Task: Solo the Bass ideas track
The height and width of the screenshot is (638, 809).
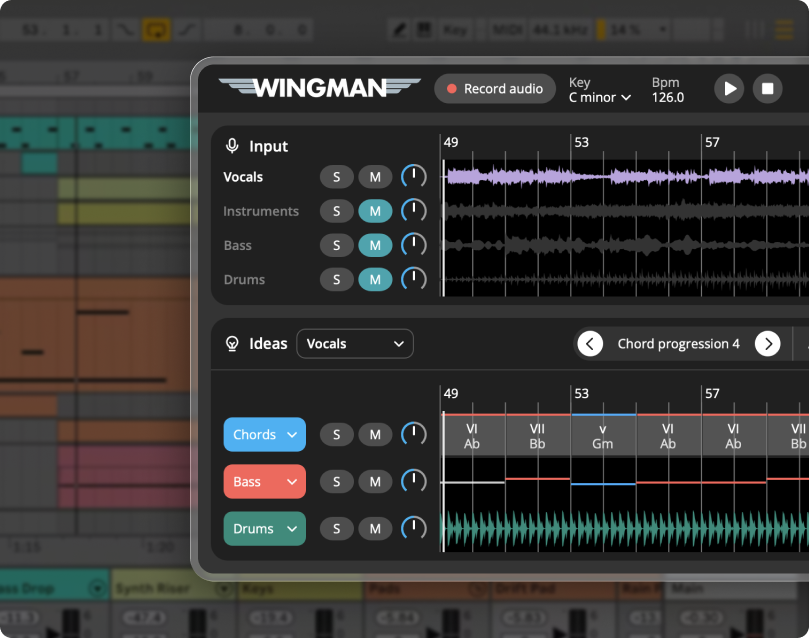Action: point(336,482)
